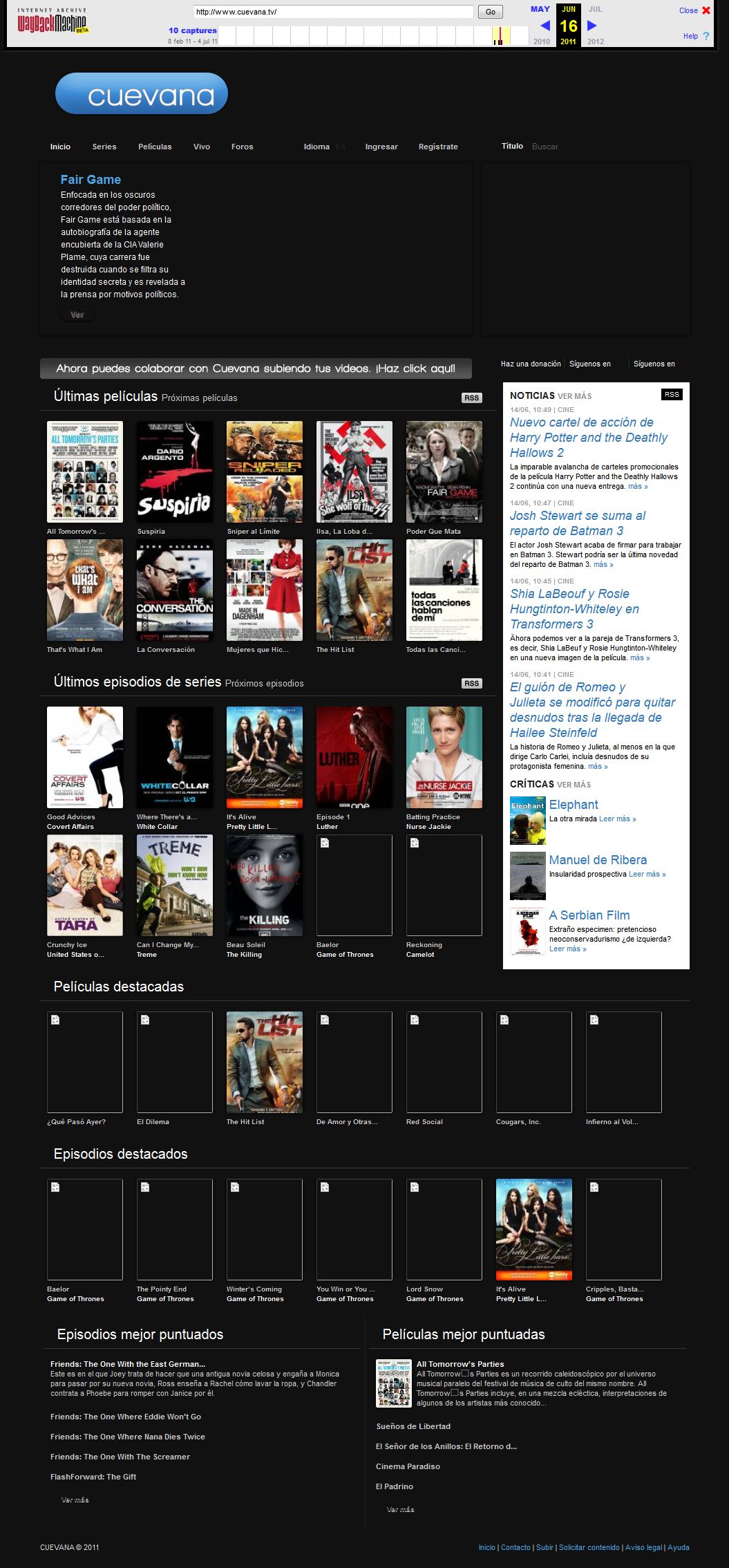Open The Pointy End episode placeholder
This screenshot has width=729, height=1568.
pos(175,1230)
